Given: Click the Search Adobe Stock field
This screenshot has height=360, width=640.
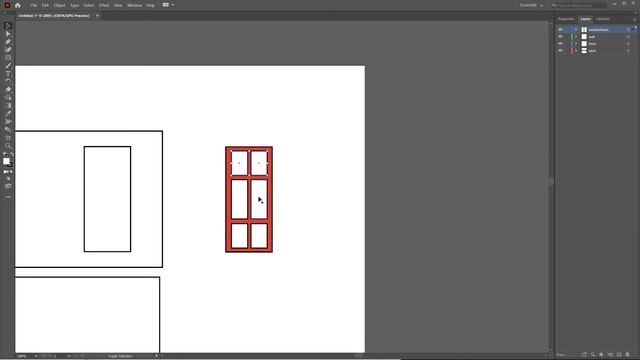Looking at the screenshot, I should click(578, 5).
